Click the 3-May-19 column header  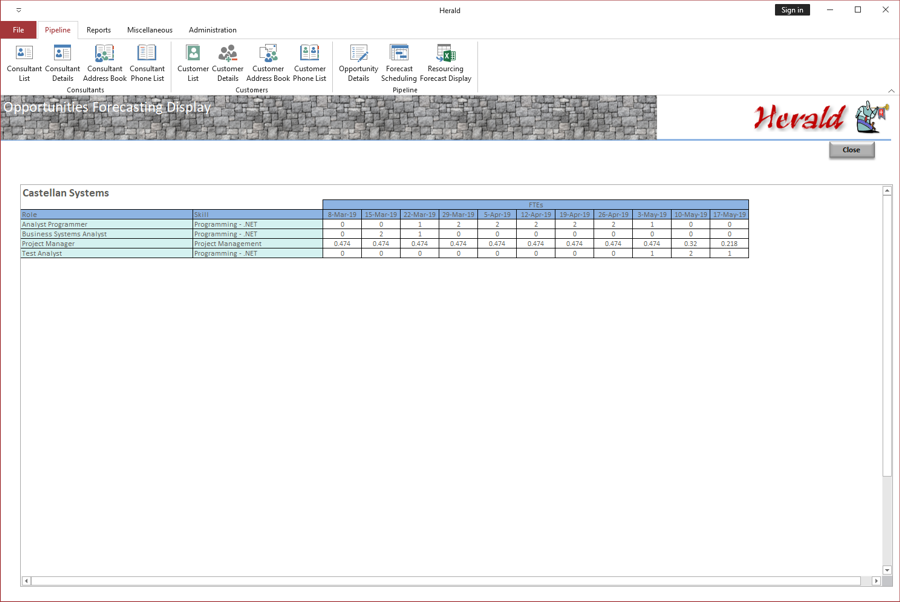pyautogui.click(x=652, y=215)
